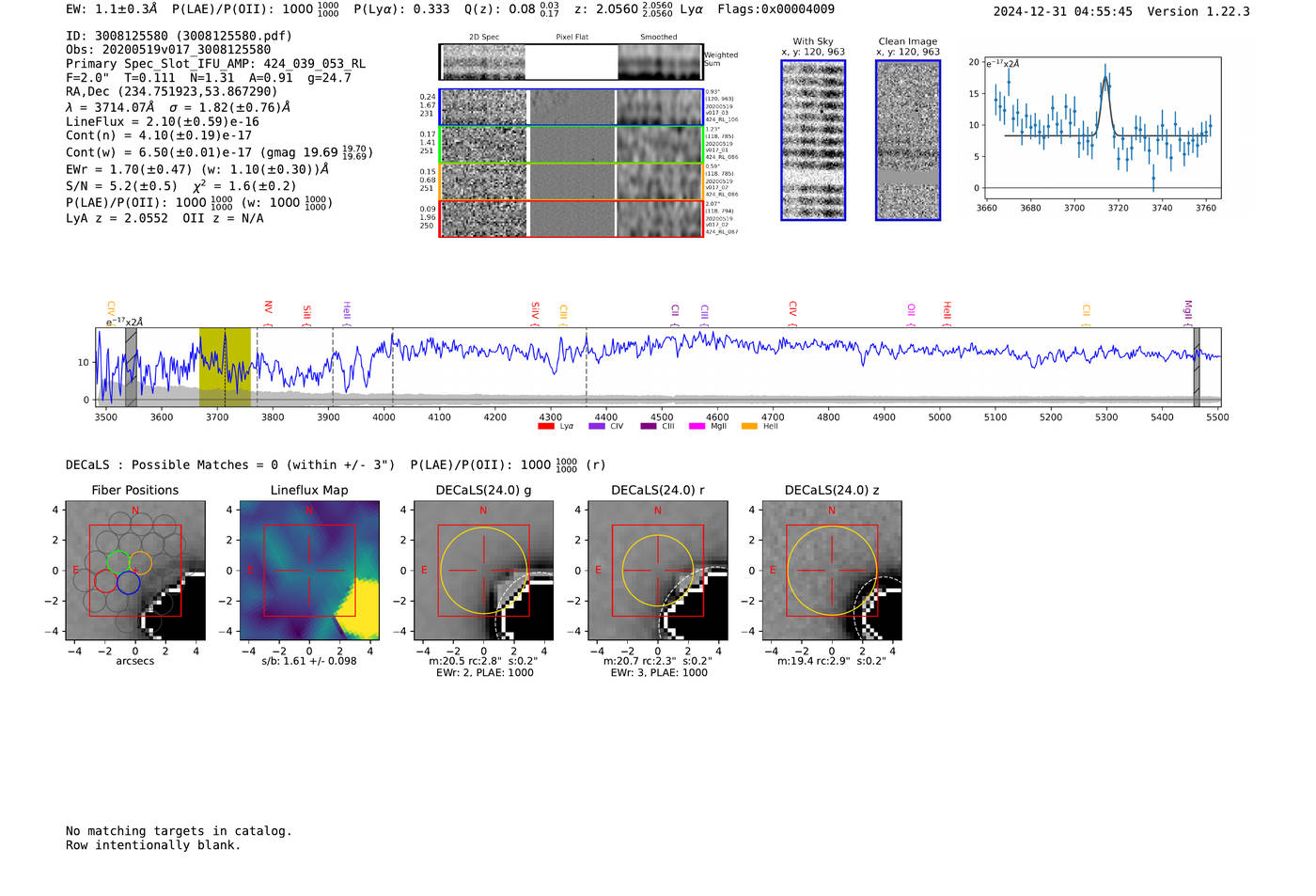
Task: Click the RA,Dec coordinates text
Action: (172, 91)
